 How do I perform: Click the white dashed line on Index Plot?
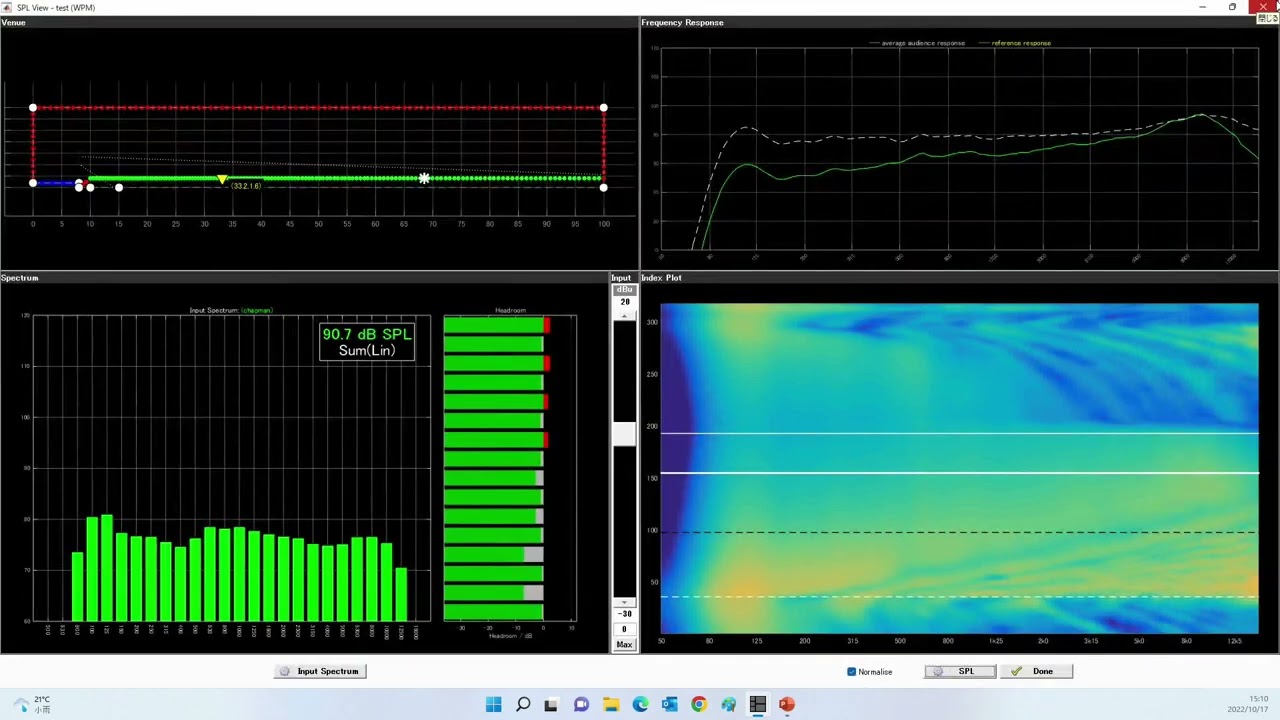(x=959, y=597)
